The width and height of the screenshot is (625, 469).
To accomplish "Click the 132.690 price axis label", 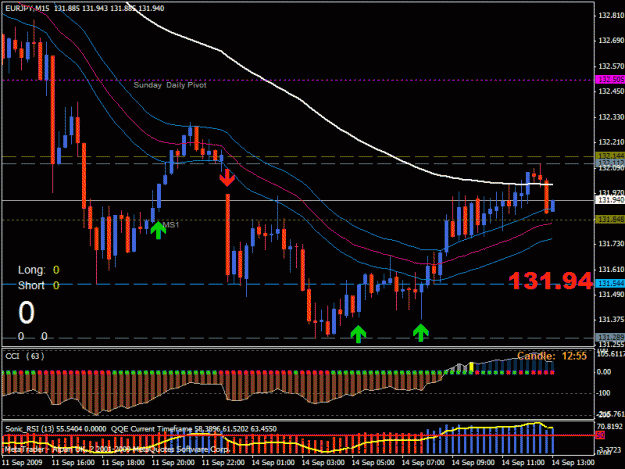I will click(x=610, y=41).
